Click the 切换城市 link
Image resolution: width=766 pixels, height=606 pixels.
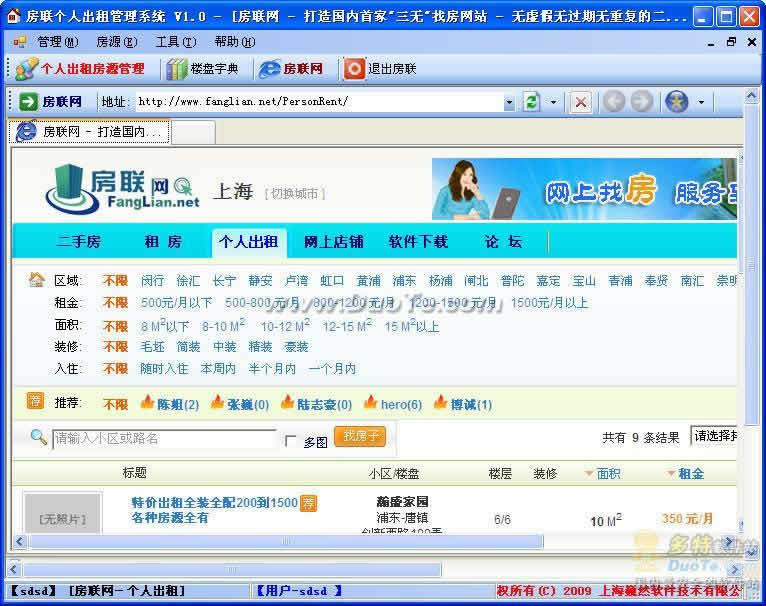295,194
